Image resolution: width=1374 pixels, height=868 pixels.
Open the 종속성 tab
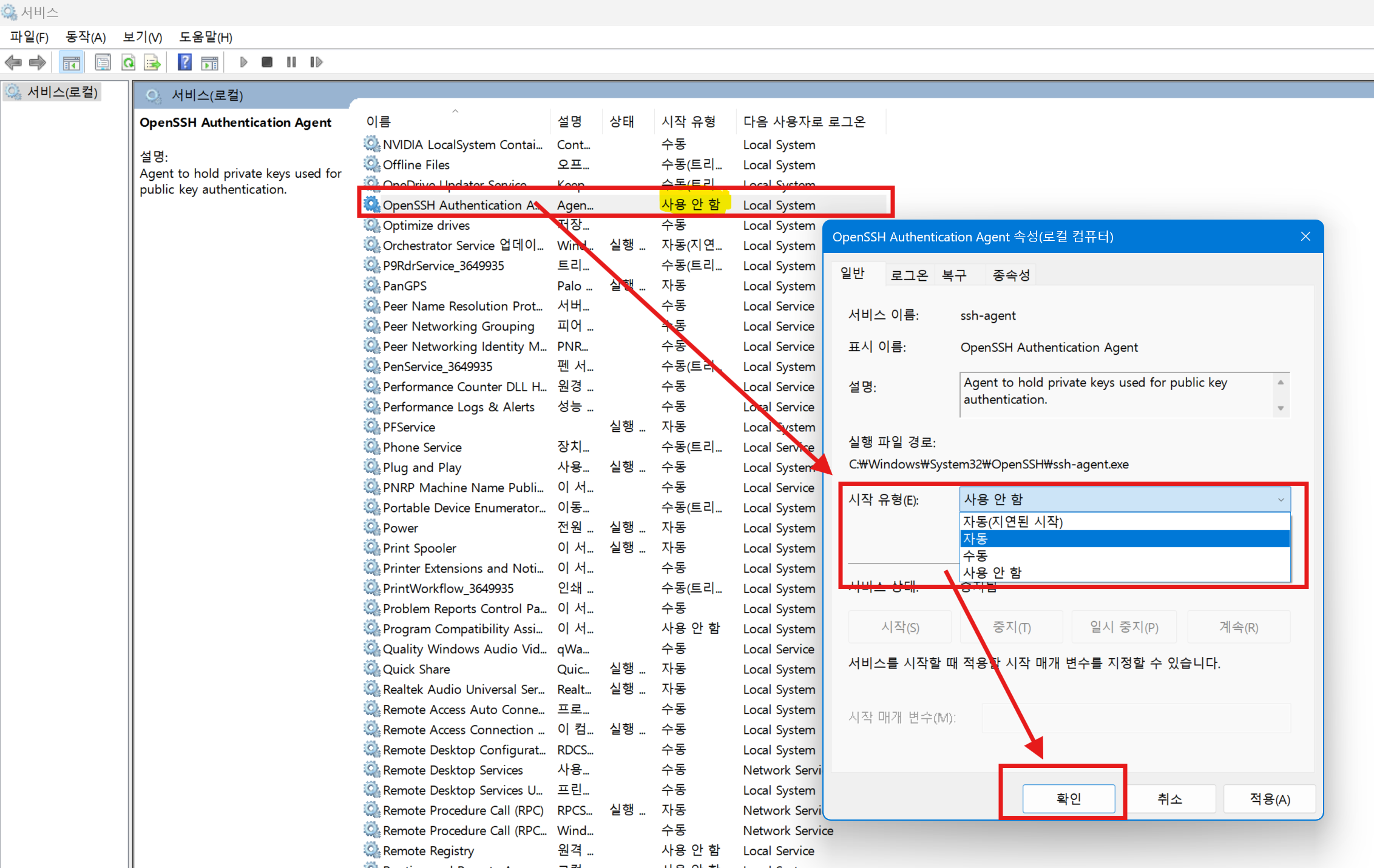pyautogui.click(x=1010, y=275)
